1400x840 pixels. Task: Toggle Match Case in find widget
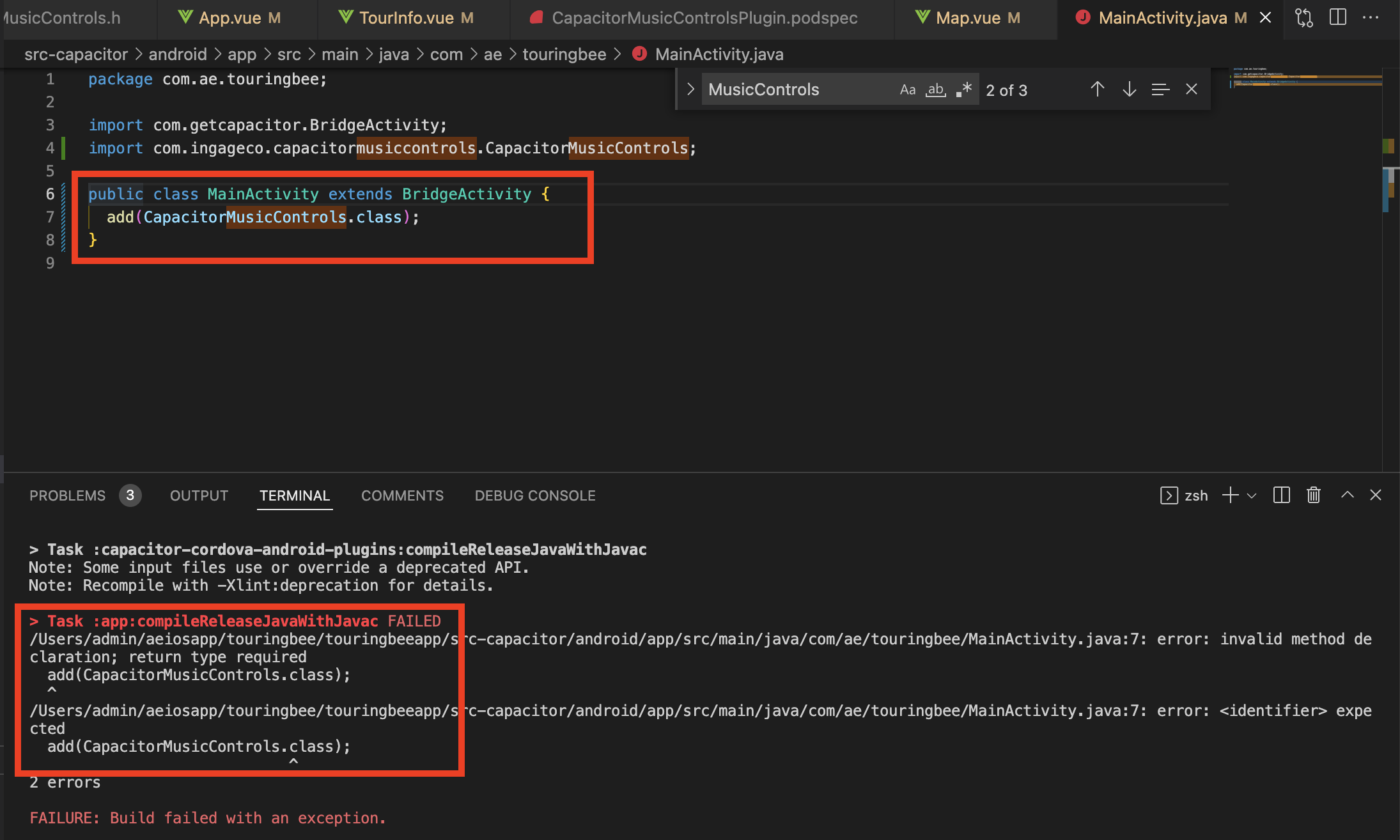pyautogui.click(x=907, y=89)
